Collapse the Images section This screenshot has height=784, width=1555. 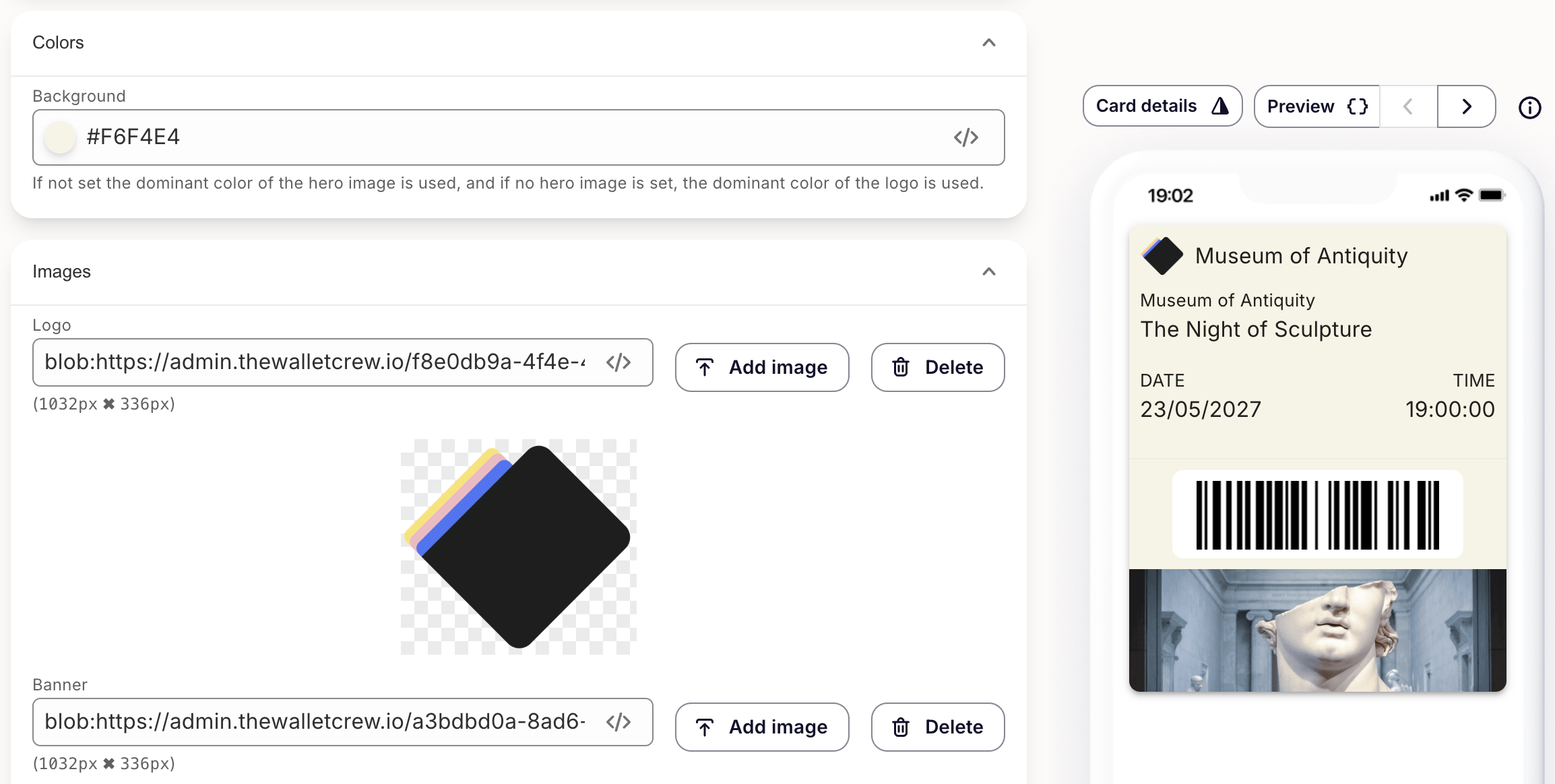pos(988,271)
